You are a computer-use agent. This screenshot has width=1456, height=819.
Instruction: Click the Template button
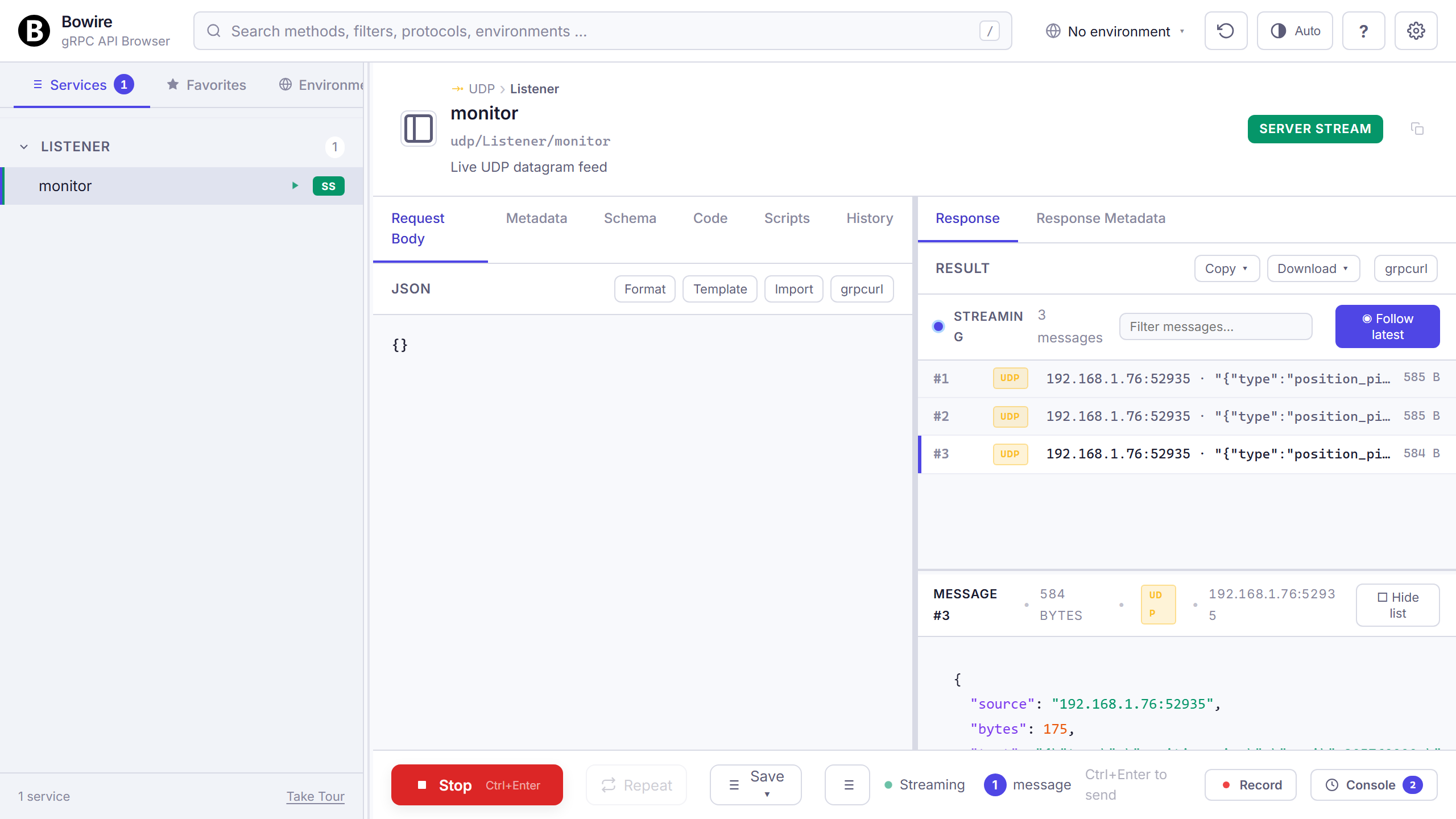click(x=720, y=289)
